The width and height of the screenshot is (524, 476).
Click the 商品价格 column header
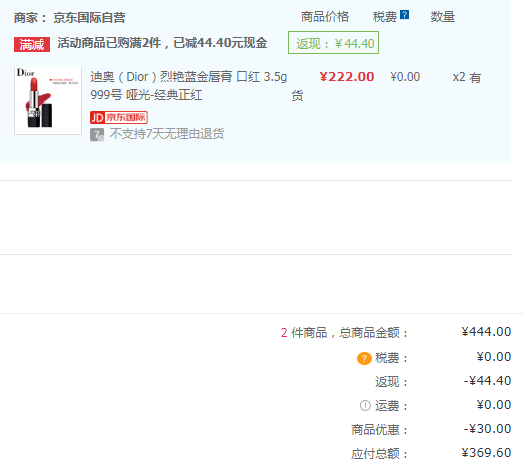[x=324, y=17]
